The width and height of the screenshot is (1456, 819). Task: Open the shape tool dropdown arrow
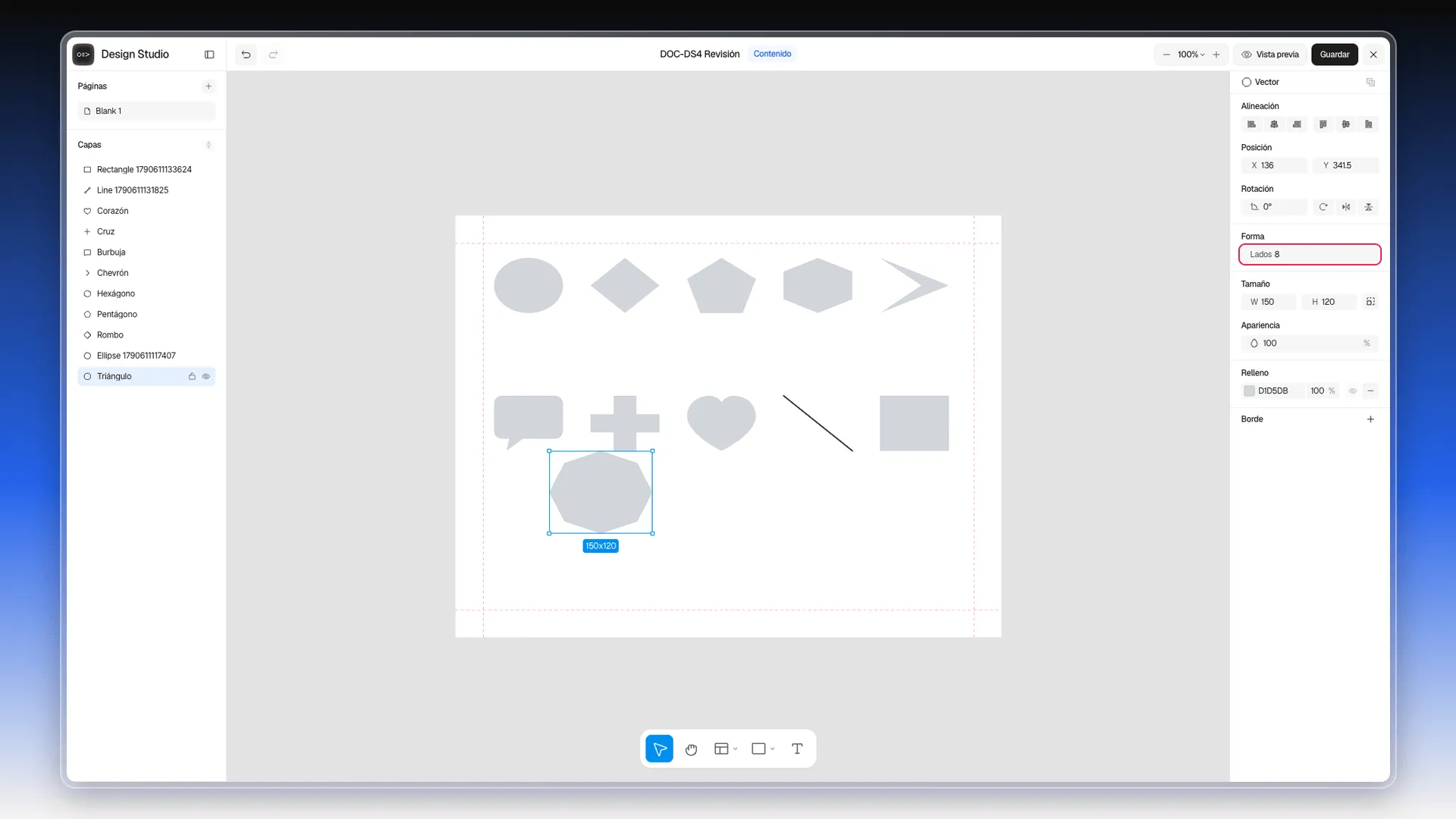[772, 749]
